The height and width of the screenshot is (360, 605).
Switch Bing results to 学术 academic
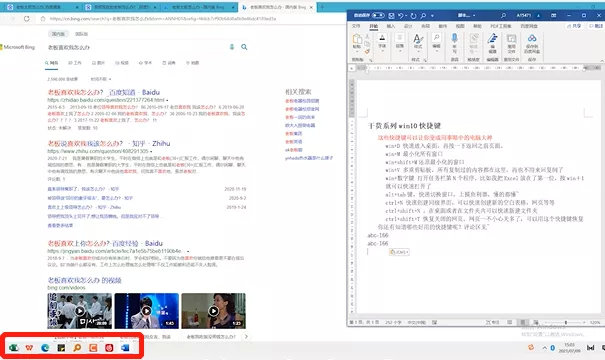pyautogui.click(x=145, y=63)
